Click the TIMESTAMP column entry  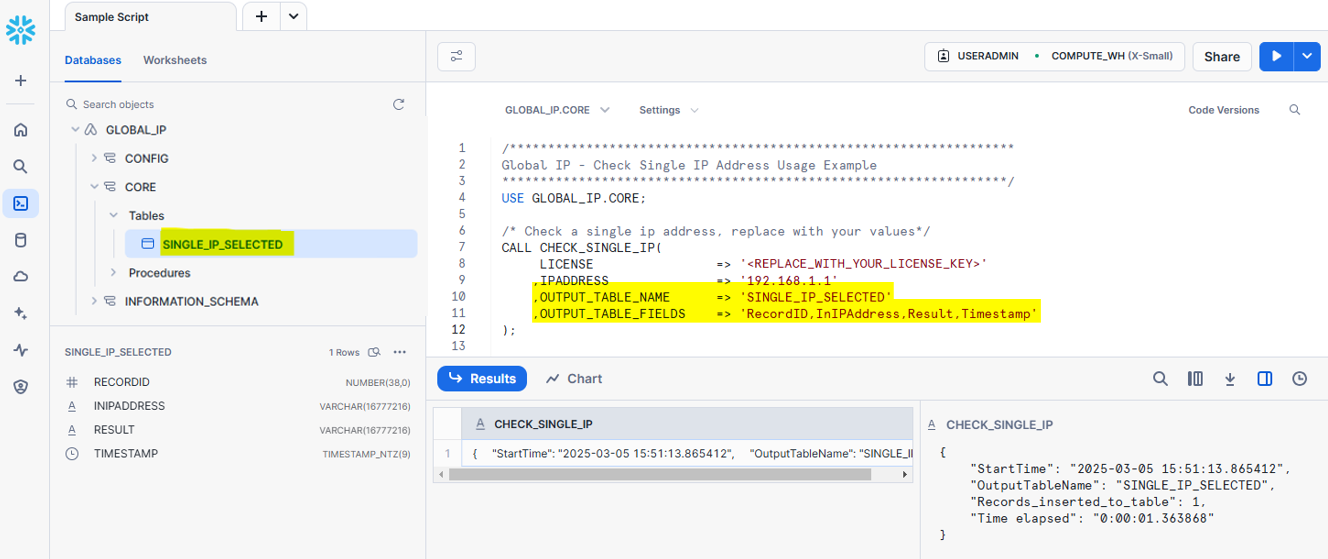(x=238, y=454)
